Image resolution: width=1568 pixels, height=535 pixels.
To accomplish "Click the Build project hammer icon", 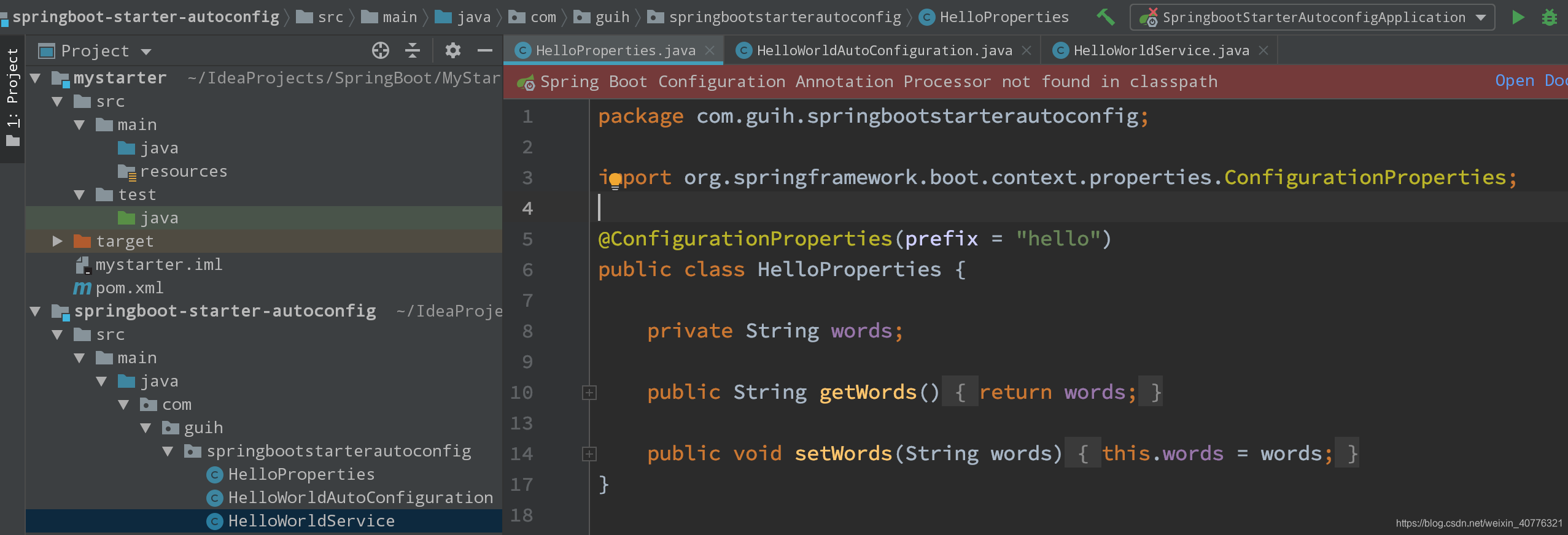I will pos(1106,17).
